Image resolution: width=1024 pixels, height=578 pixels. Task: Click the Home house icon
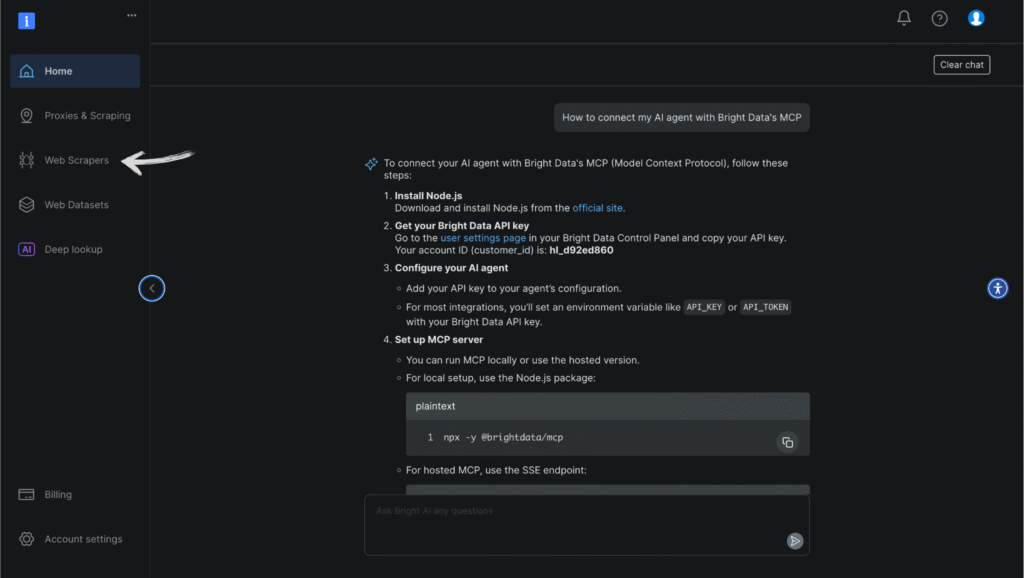[26, 71]
